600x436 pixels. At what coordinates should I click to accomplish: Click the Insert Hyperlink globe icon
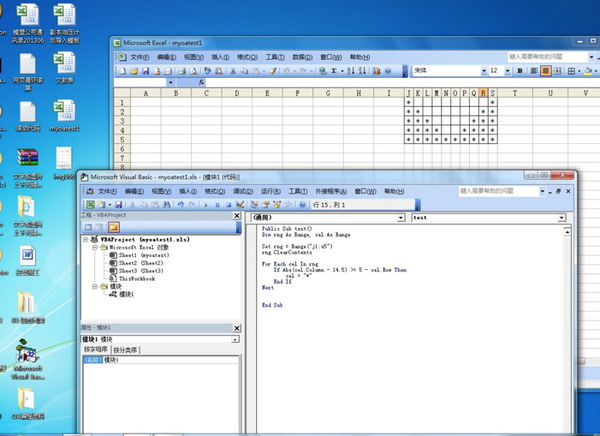point(323,71)
